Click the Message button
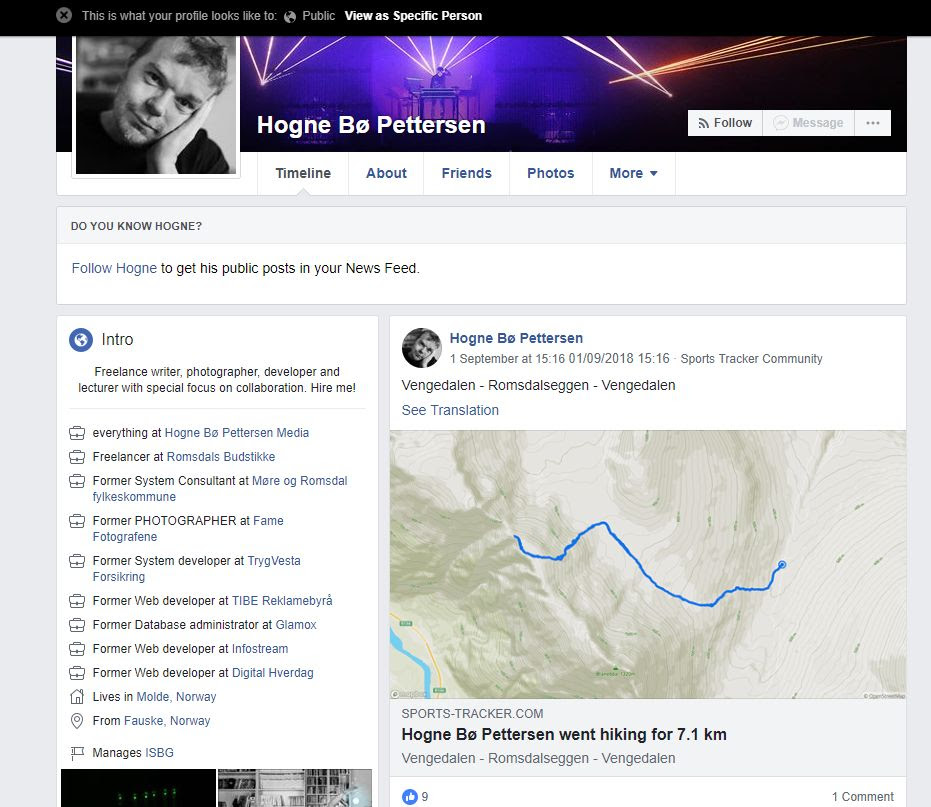This screenshot has height=807, width=931. (808, 123)
